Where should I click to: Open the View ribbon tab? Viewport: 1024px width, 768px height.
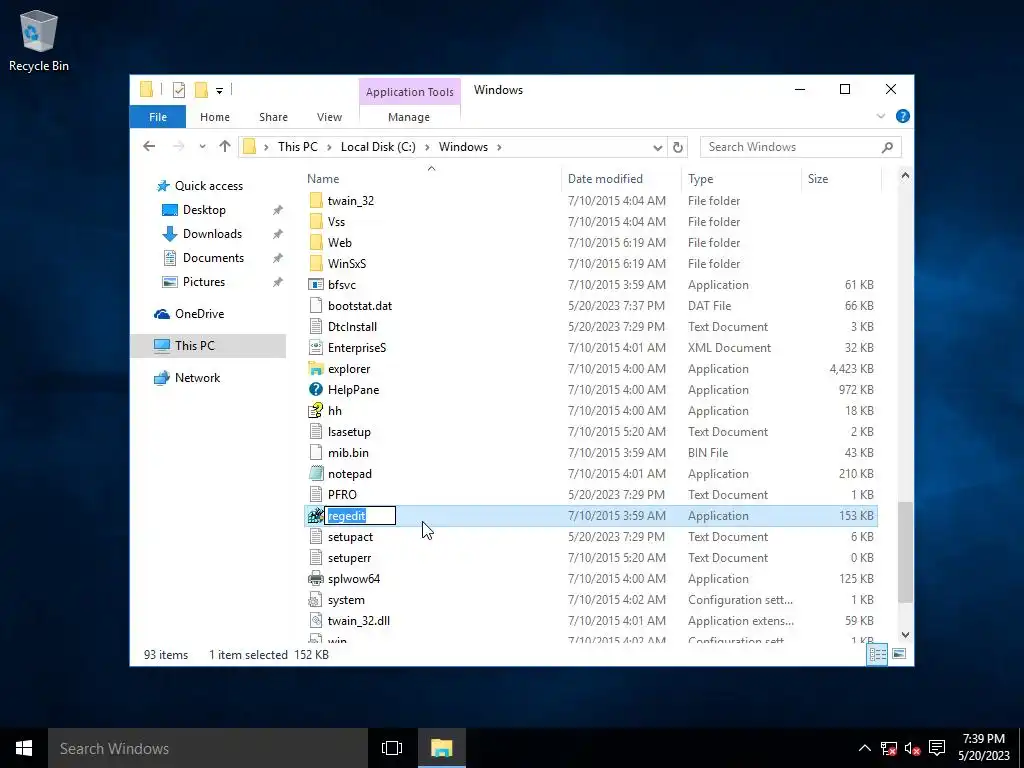pos(329,117)
